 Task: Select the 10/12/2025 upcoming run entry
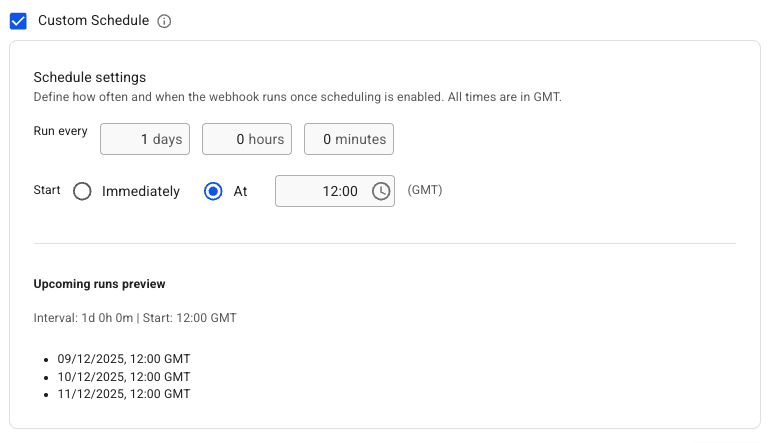(124, 376)
